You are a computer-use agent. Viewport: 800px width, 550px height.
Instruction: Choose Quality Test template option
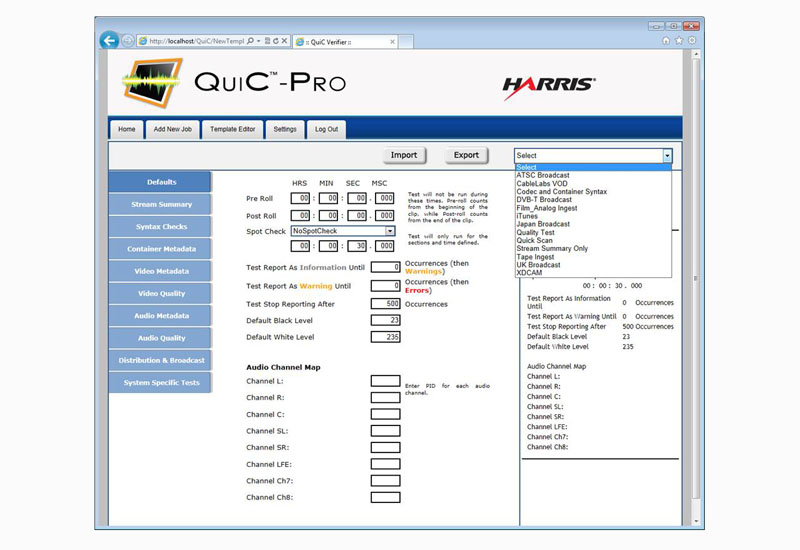[x=593, y=232]
